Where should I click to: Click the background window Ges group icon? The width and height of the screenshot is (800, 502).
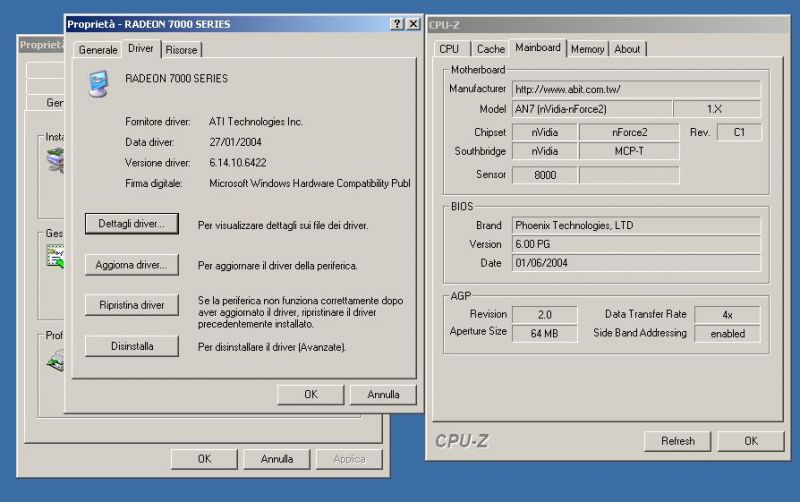coord(55,257)
